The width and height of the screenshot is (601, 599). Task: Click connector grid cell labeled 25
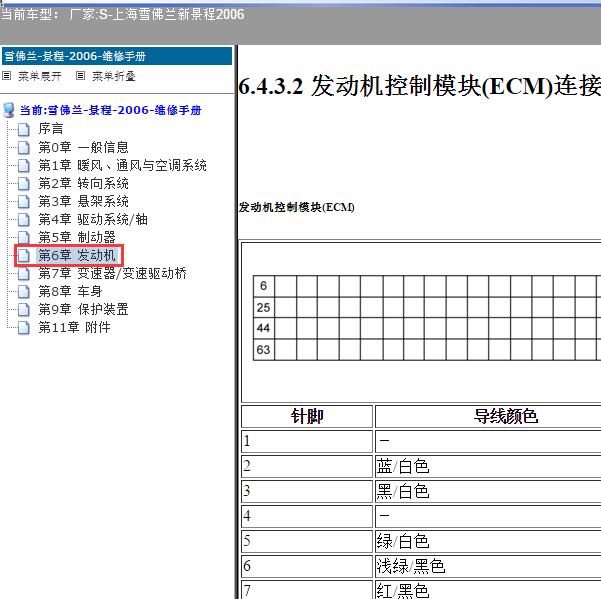pyautogui.click(x=263, y=307)
